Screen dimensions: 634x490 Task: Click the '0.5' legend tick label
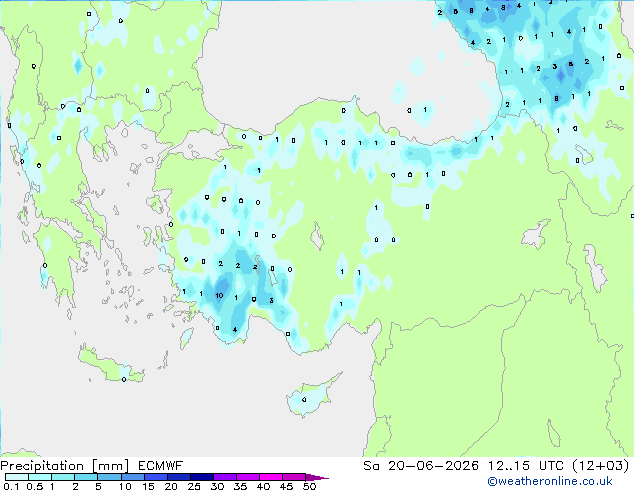coord(35,486)
